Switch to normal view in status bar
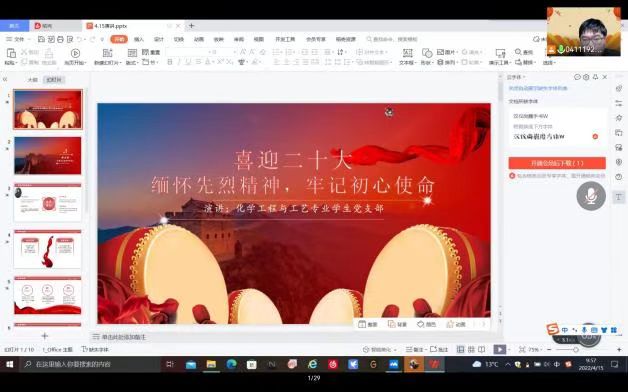628x392 pixels. (461, 350)
